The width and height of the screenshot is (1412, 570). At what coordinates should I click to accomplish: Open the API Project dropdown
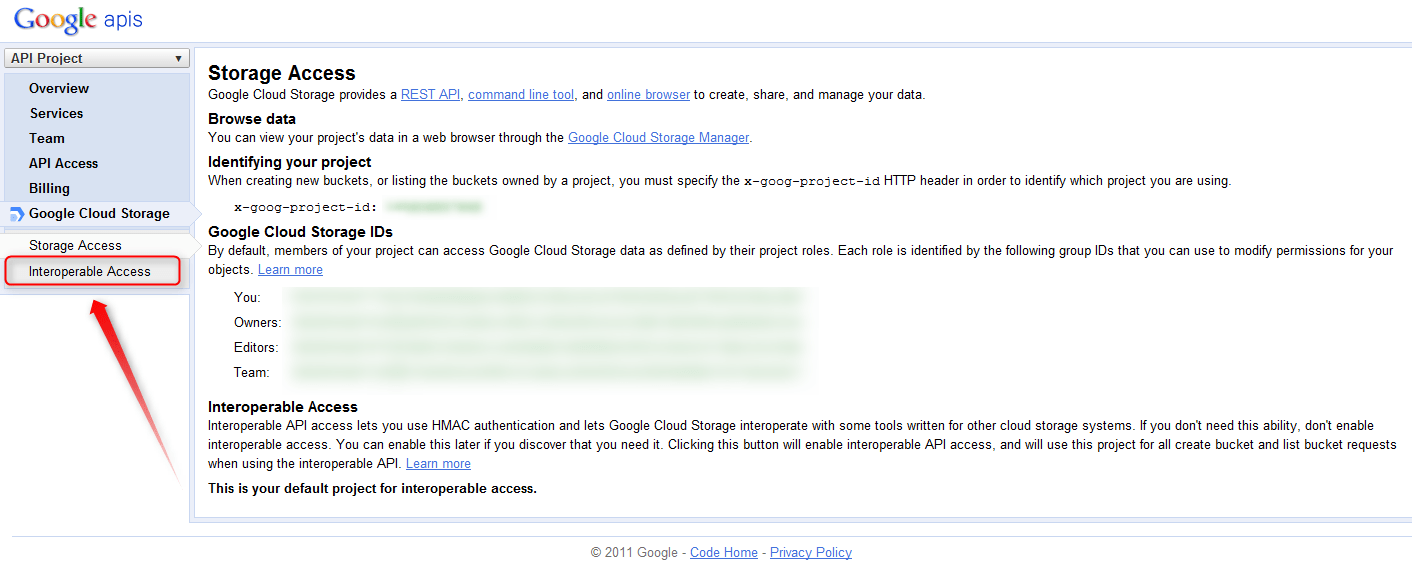96,59
